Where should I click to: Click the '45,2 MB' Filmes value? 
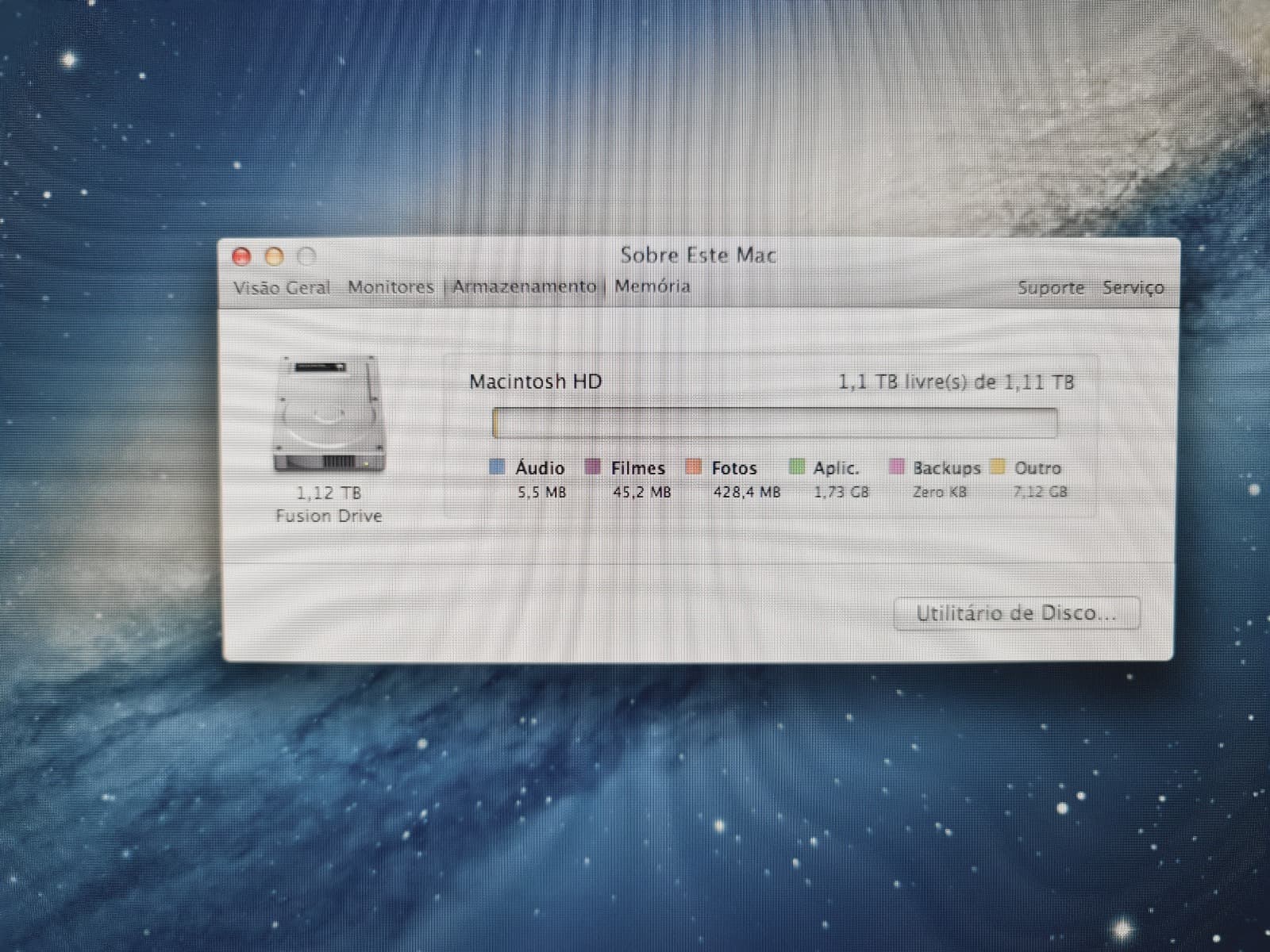pos(642,492)
